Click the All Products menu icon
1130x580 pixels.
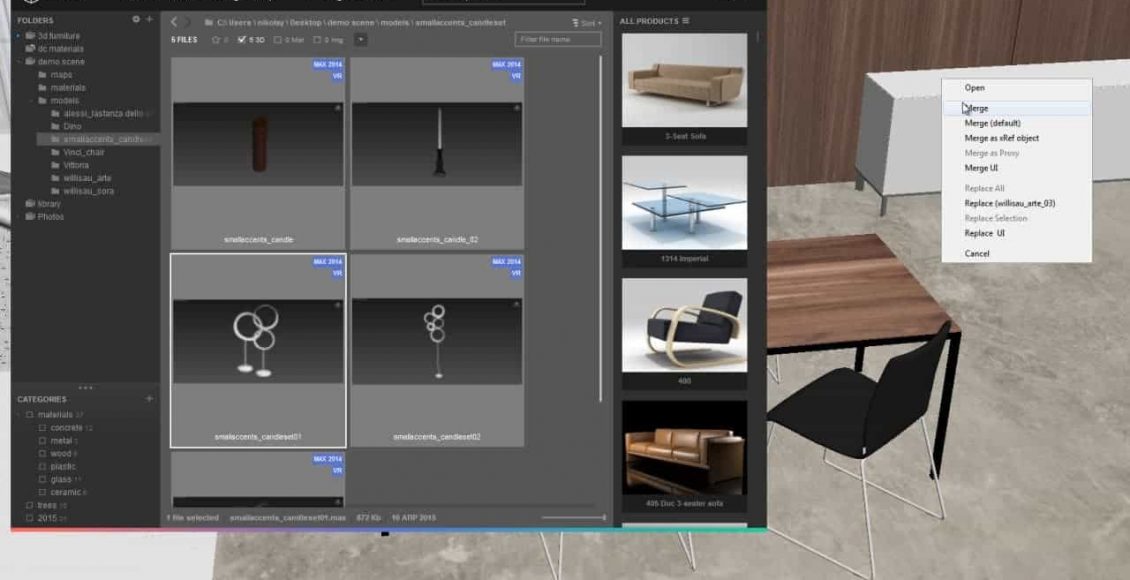pyautogui.click(x=686, y=21)
